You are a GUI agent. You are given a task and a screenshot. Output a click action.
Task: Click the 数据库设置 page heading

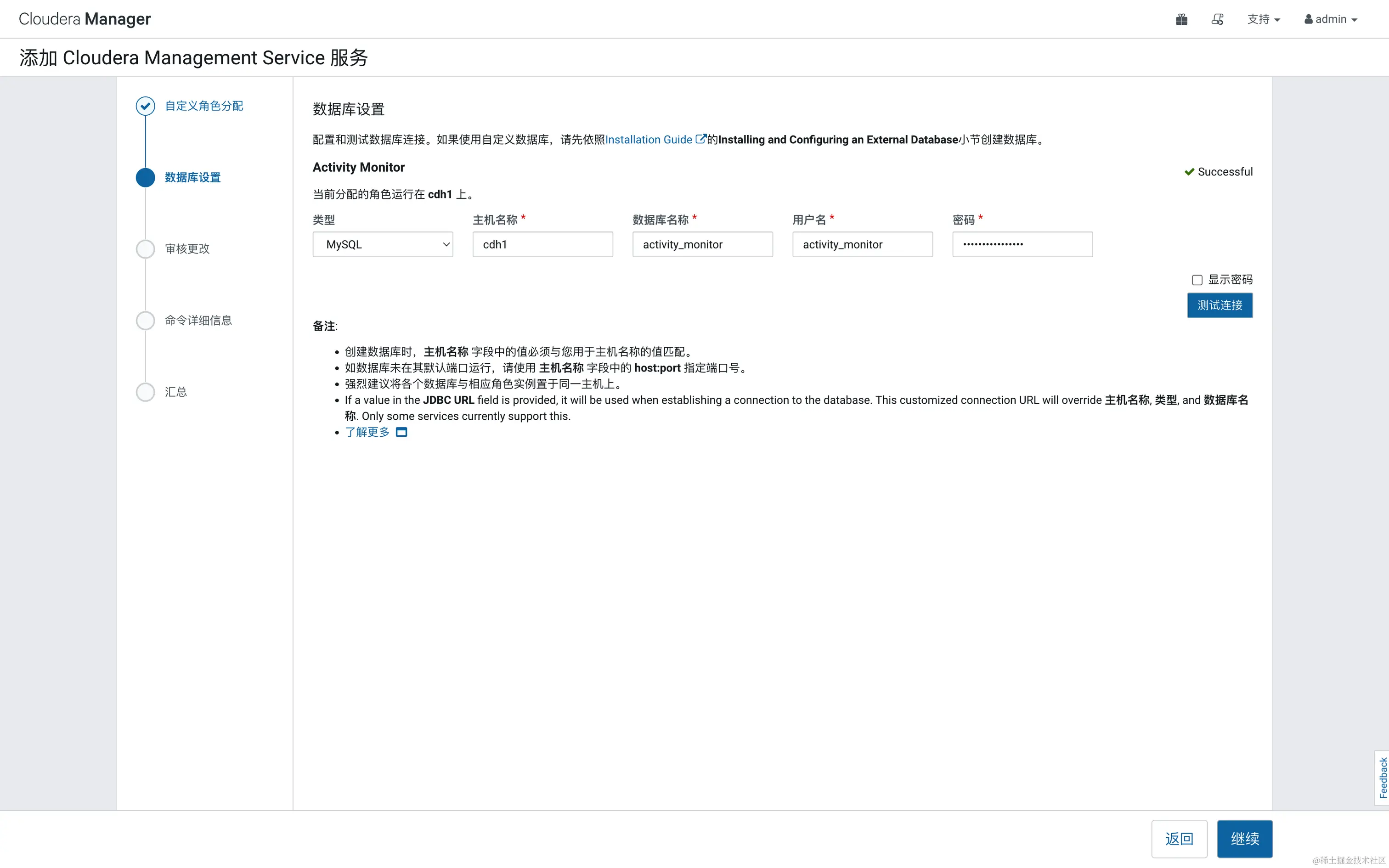click(x=348, y=109)
